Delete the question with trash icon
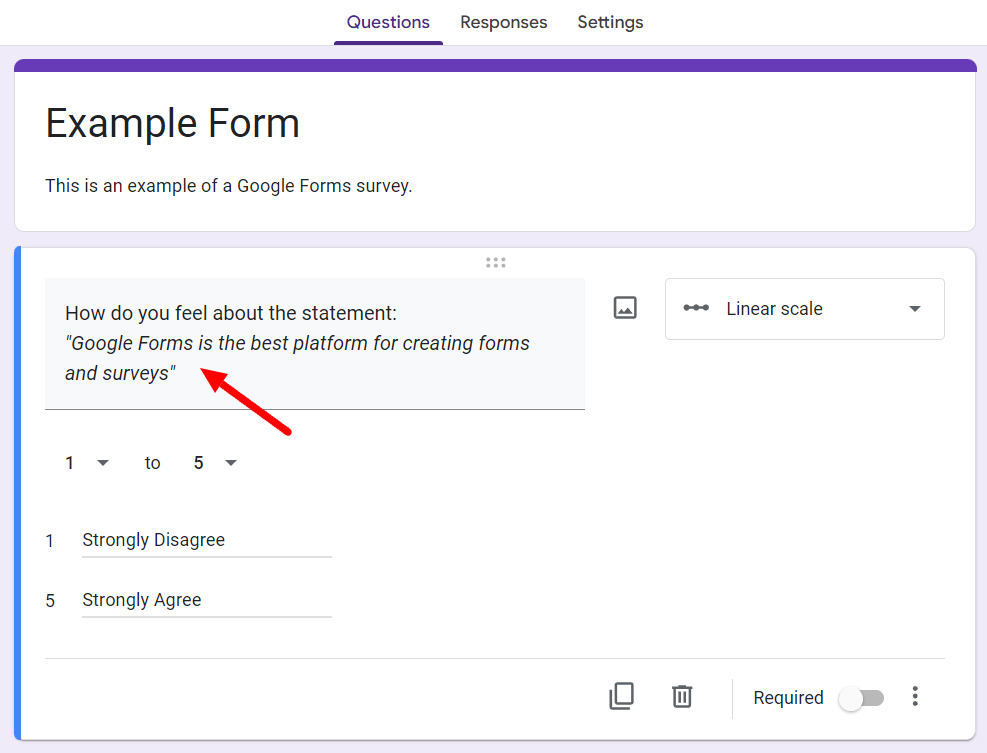Image resolution: width=987 pixels, height=753 pixels. tap(682, 696)
